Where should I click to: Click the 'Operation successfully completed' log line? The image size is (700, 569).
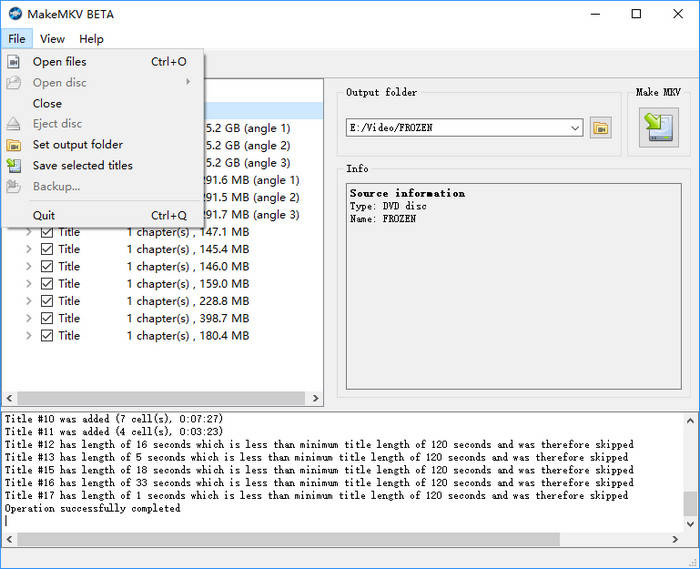93,508
